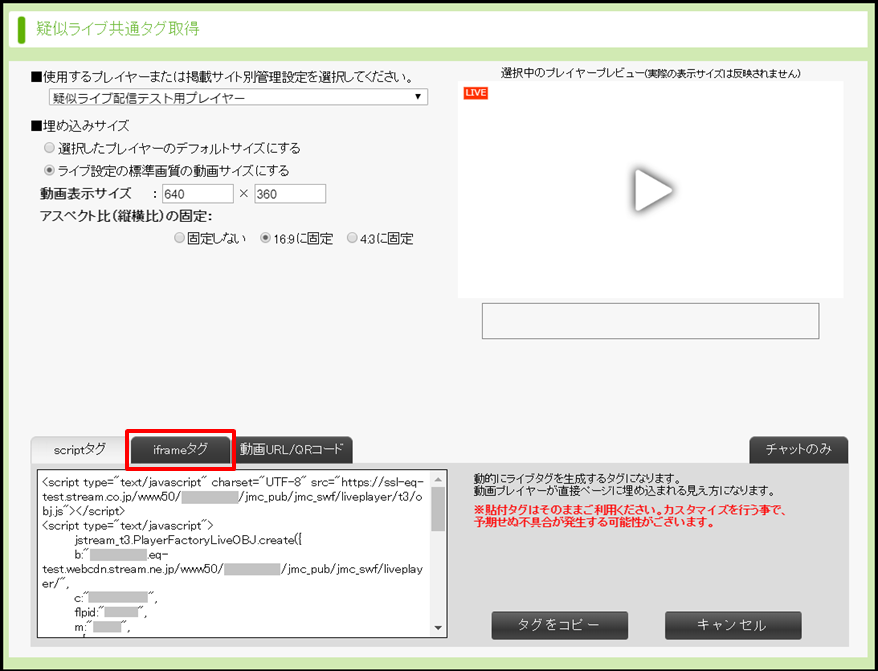Viewport: 878px width, 671px height.
Task: Click the empty box below the preview player
Action: (x=650, y=321)
